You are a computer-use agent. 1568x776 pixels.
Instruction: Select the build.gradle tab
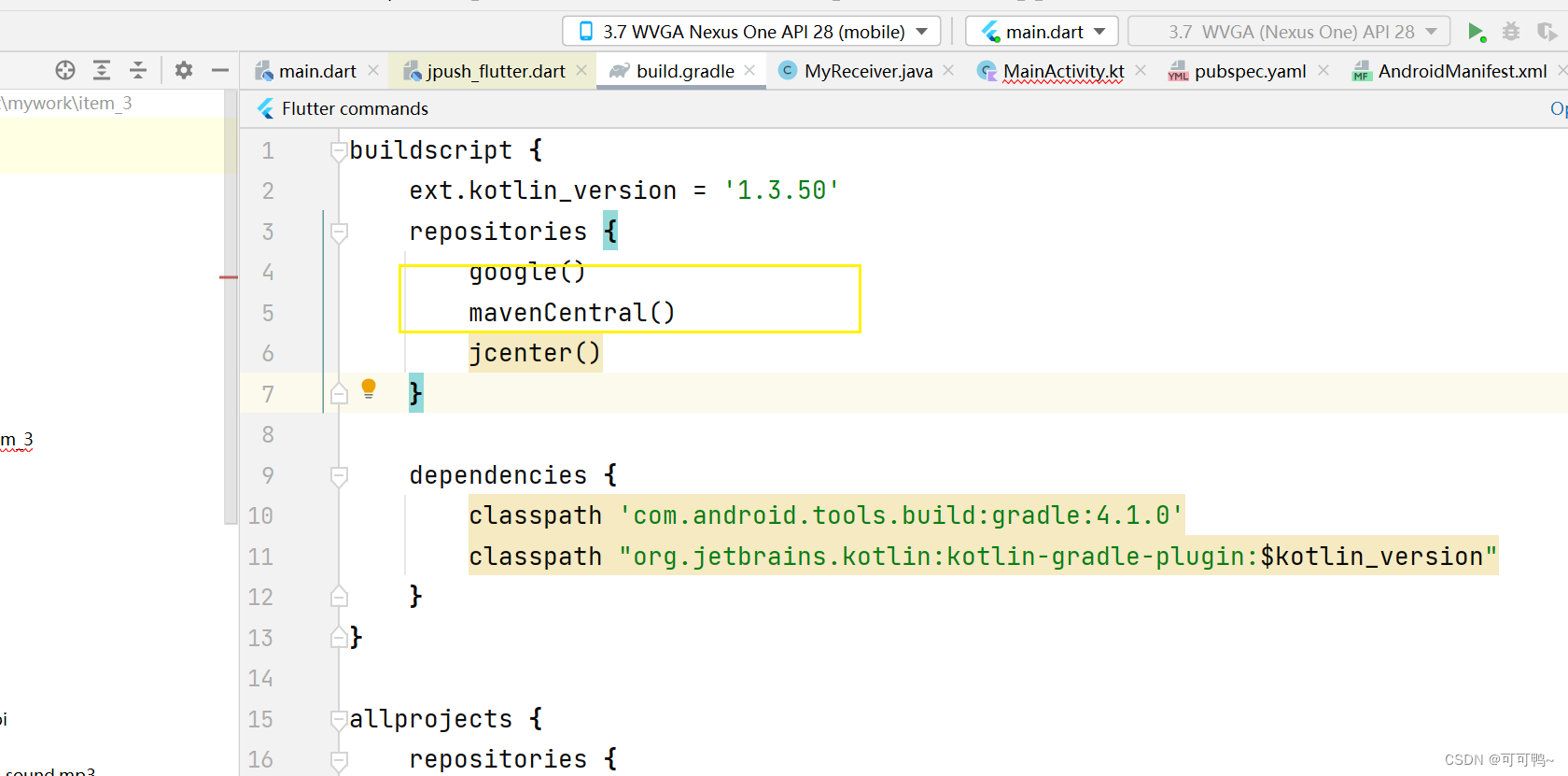[x=681, y=71]
